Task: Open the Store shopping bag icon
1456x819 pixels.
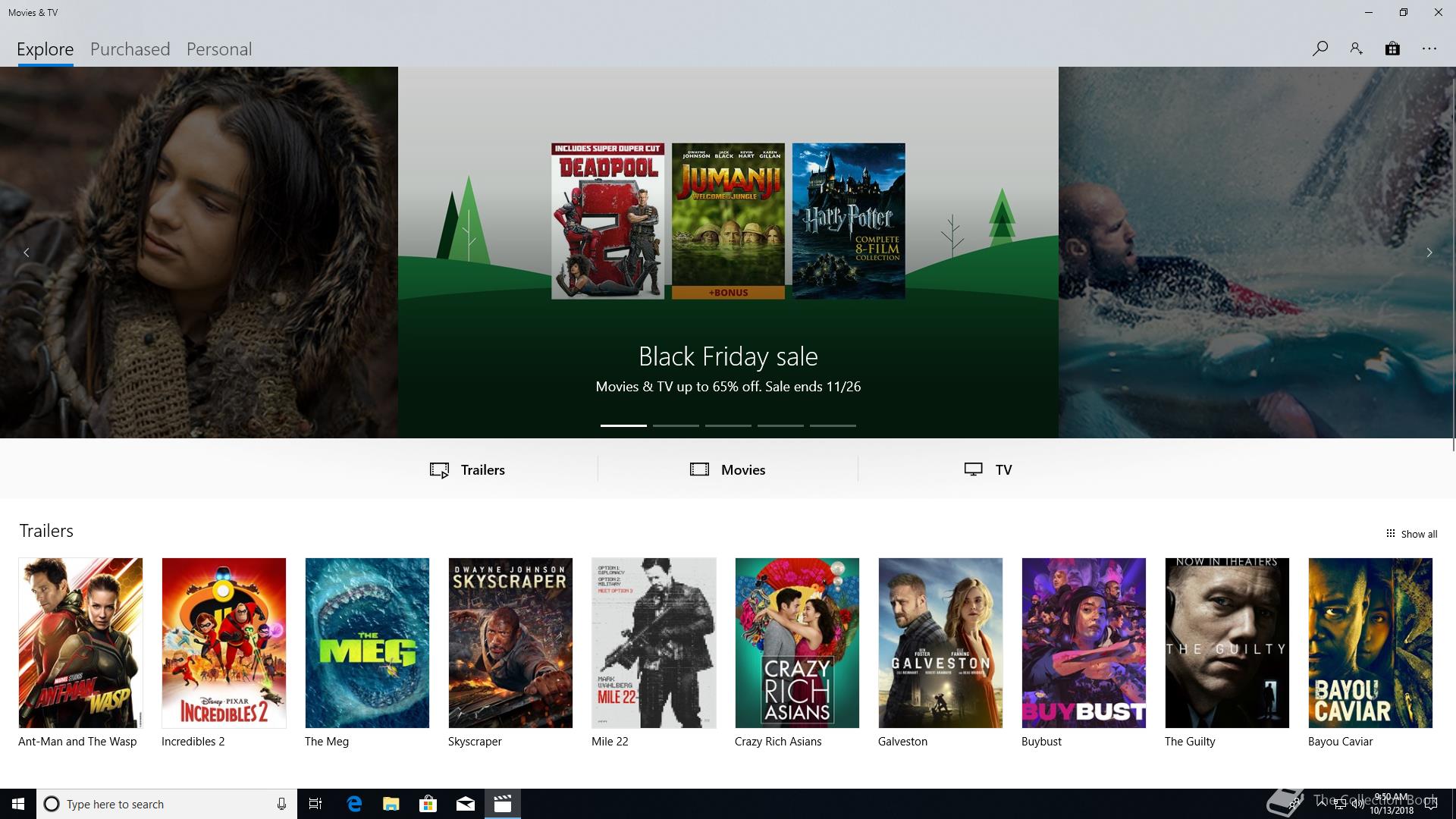Action: pyautogui.click(x=1392, y=49)
